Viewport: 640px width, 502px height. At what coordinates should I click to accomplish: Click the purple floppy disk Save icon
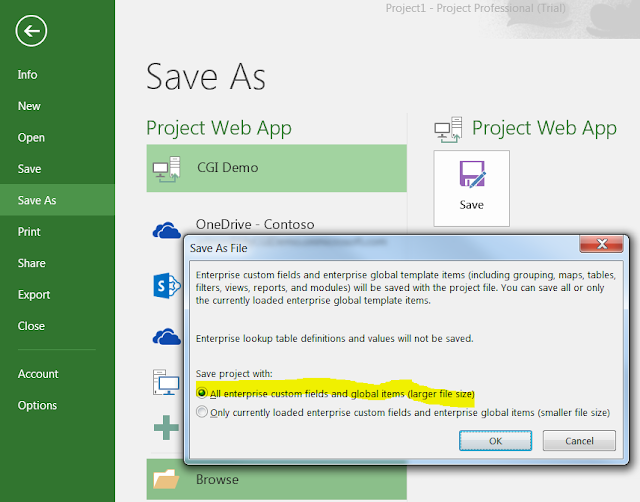(473, 174)
